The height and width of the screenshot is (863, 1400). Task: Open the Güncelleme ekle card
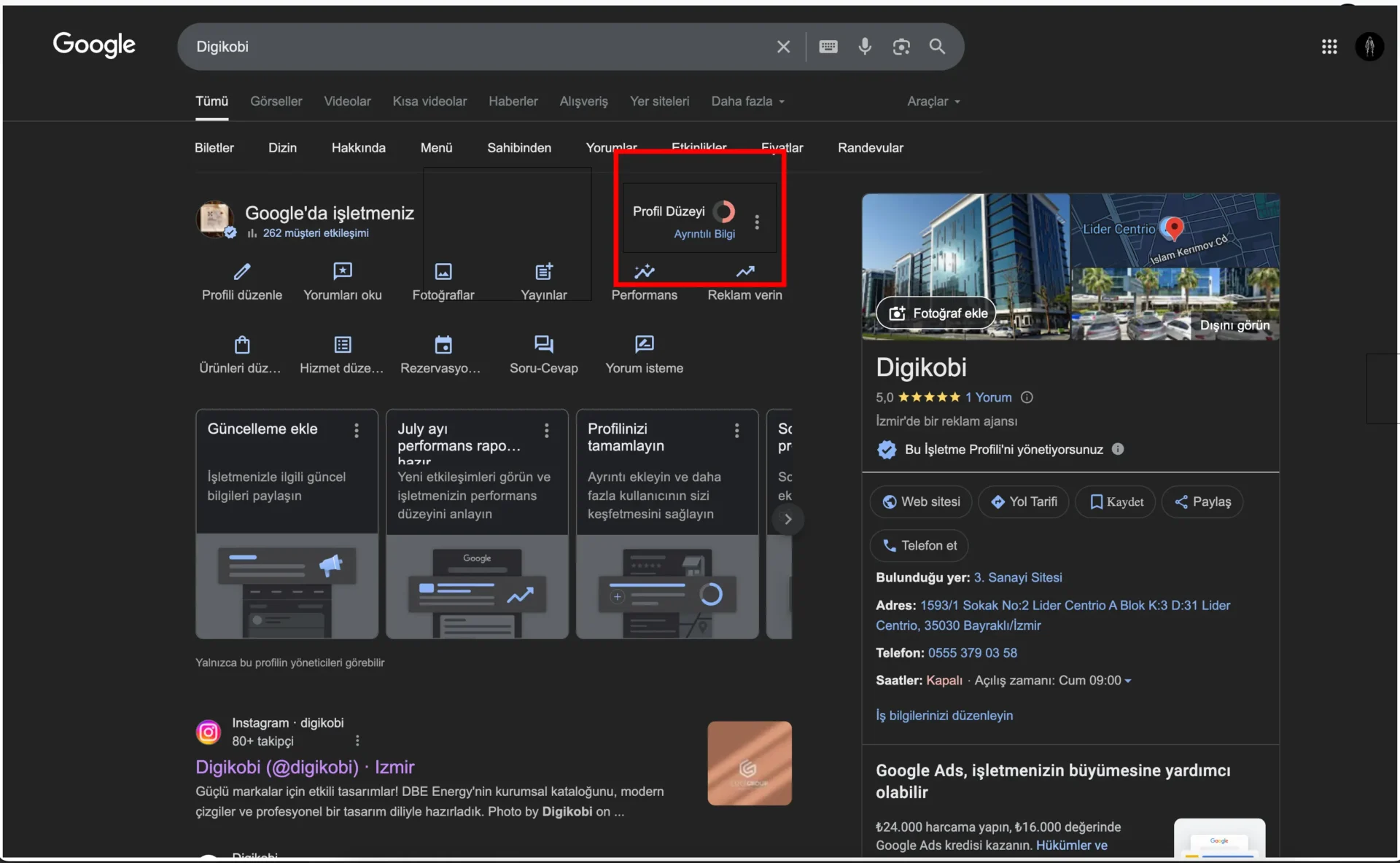point(287,523)
